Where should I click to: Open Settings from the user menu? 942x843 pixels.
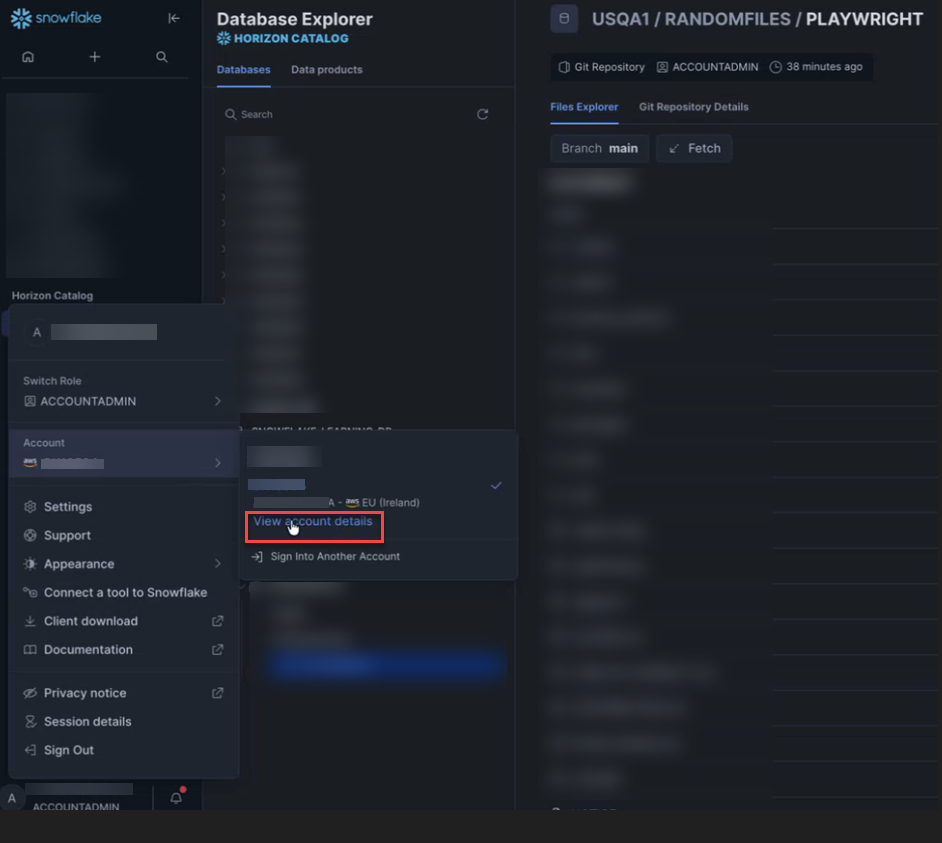67,507
